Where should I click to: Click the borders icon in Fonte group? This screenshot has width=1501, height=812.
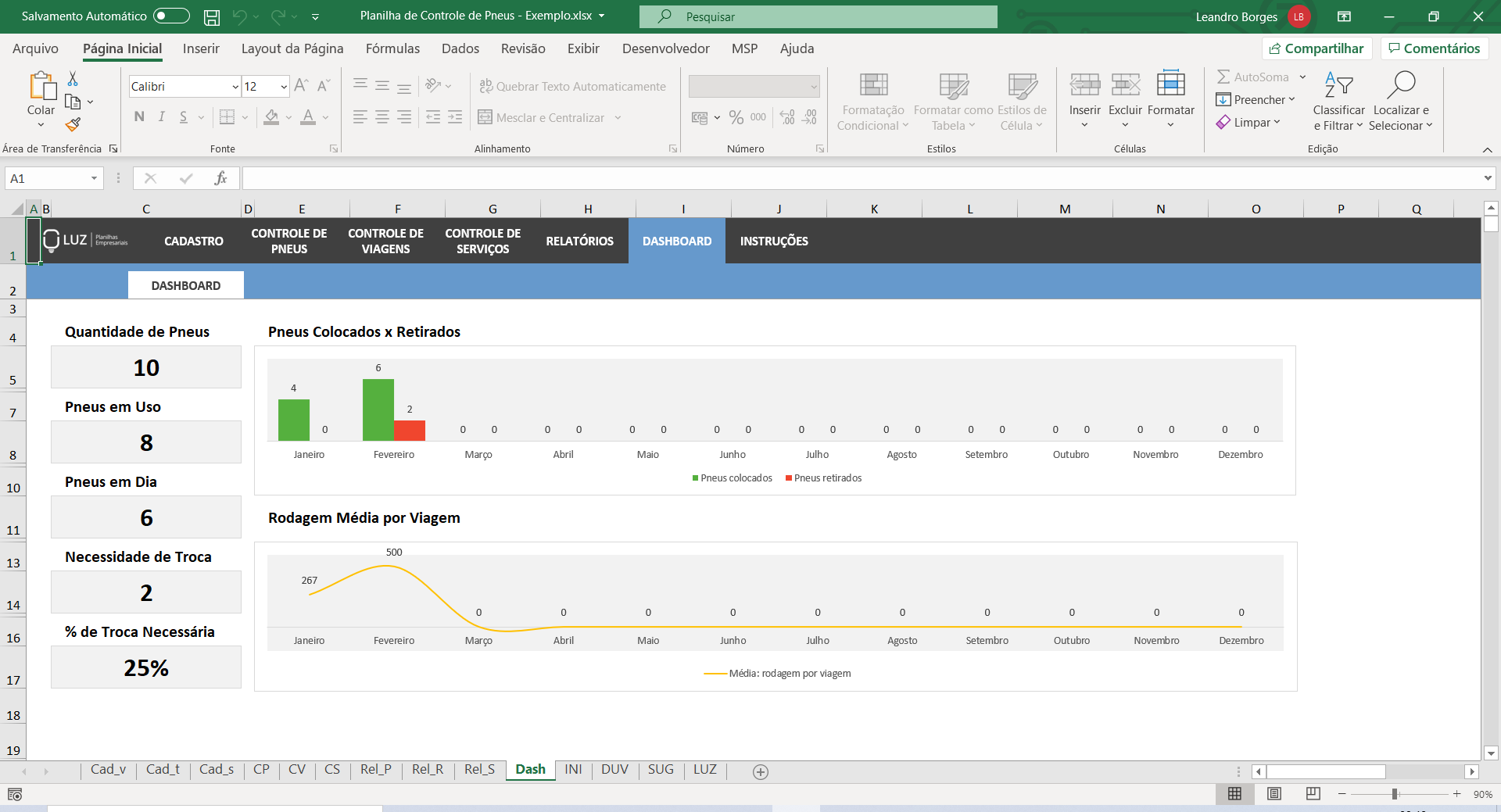tap(227, 117)
